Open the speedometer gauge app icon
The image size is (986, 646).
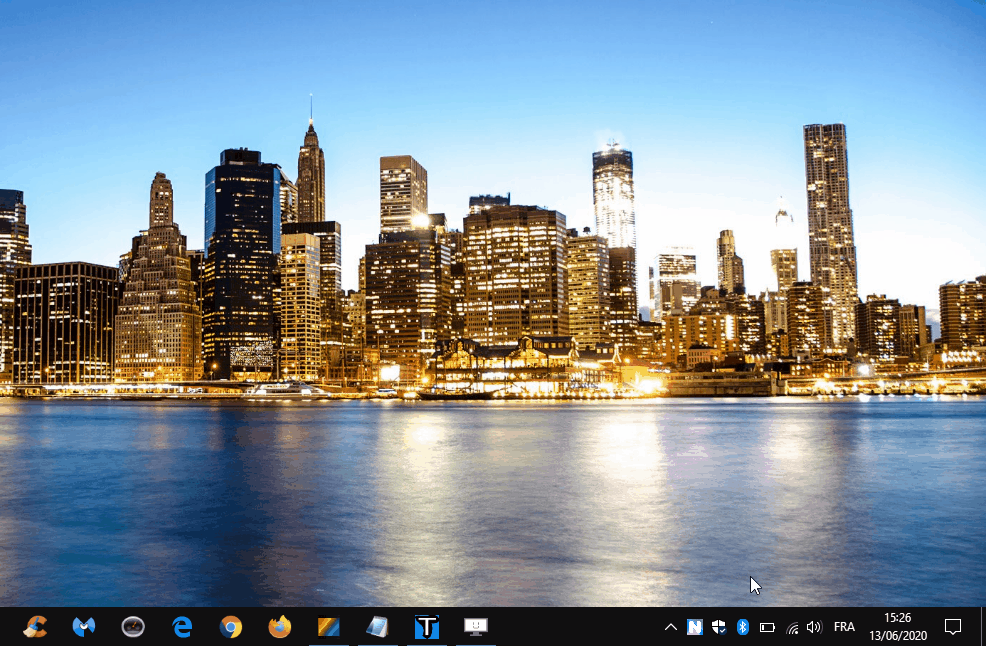click(133, 627)
